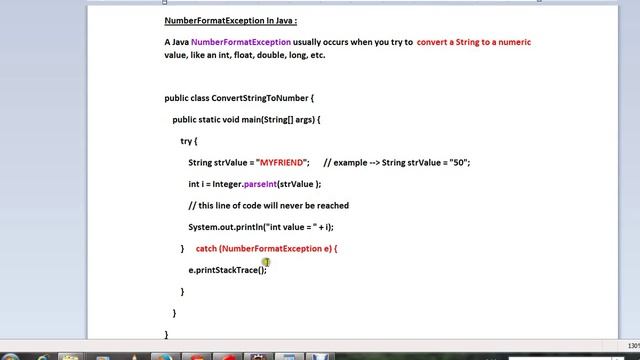Click the purple 'parseInt' method name

coord(260,184)
